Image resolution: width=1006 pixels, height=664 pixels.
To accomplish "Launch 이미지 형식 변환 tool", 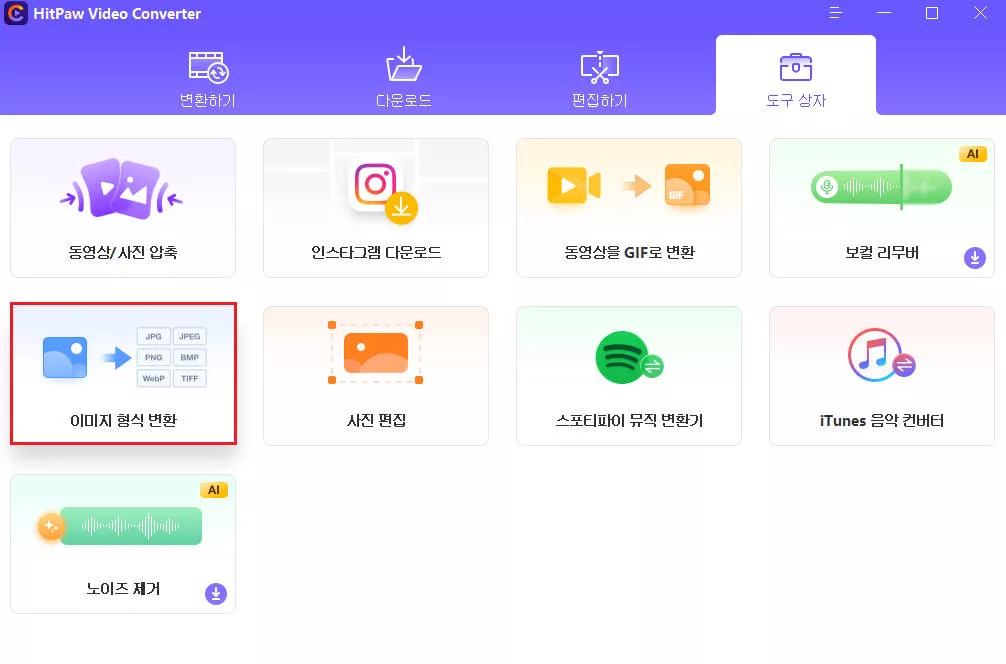I will pos(123,373).
